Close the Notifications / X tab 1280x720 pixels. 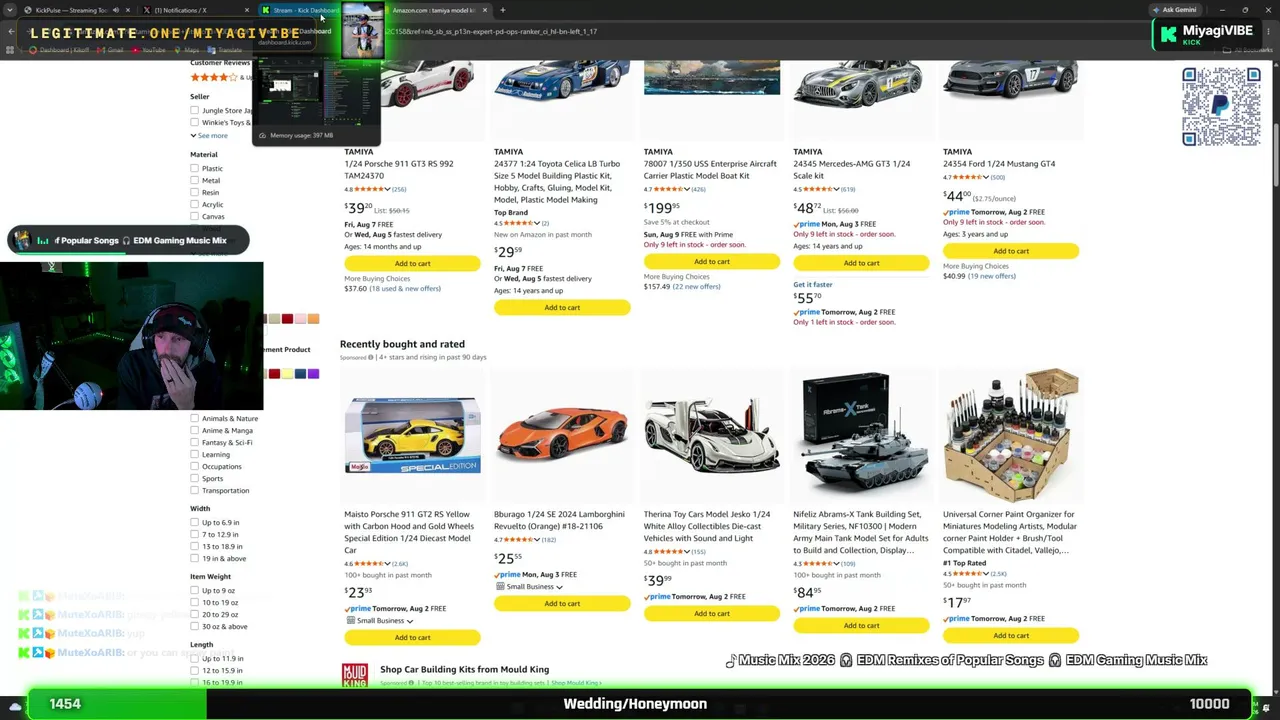point(247,10)
